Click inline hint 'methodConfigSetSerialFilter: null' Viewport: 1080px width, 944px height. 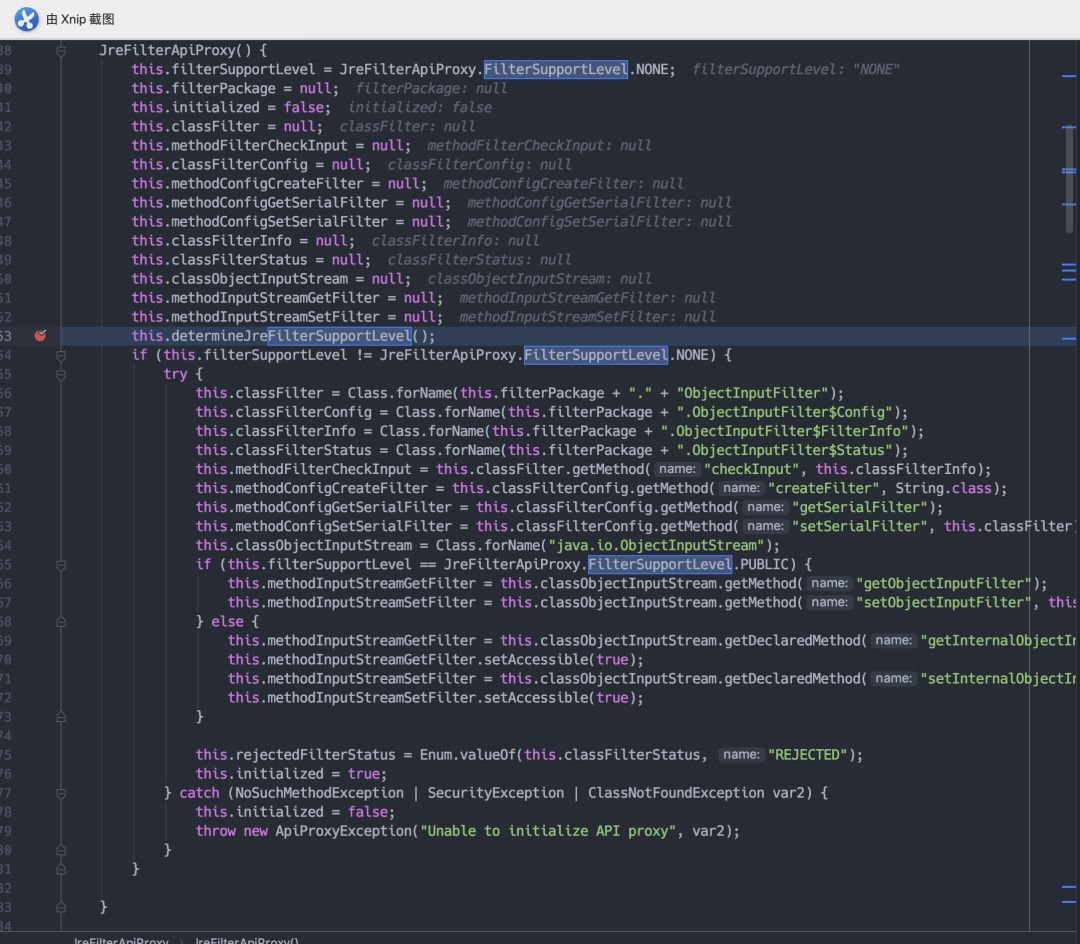coord(599,222)
